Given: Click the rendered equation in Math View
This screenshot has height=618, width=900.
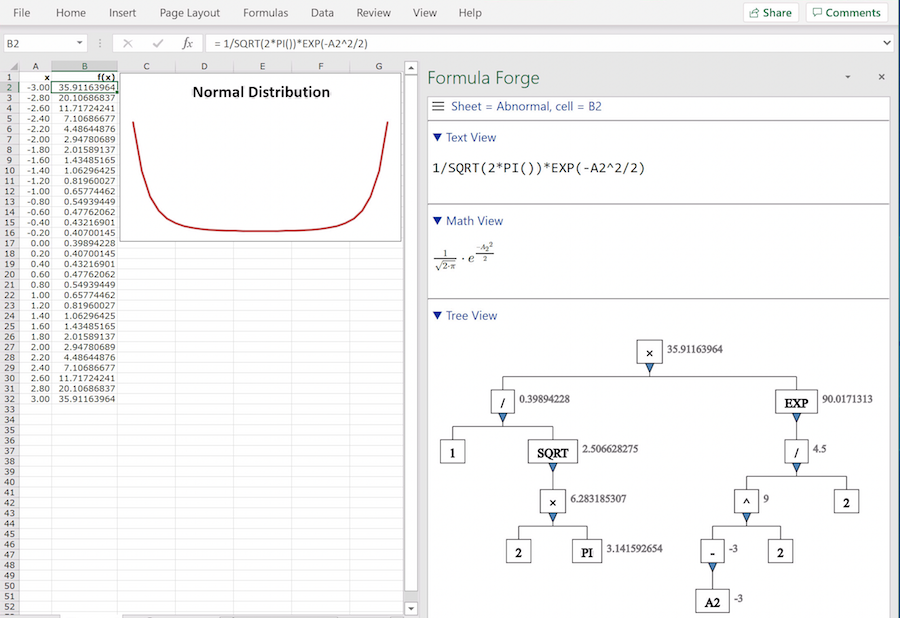Looking at the screenshot, I should tap(464, 256).
